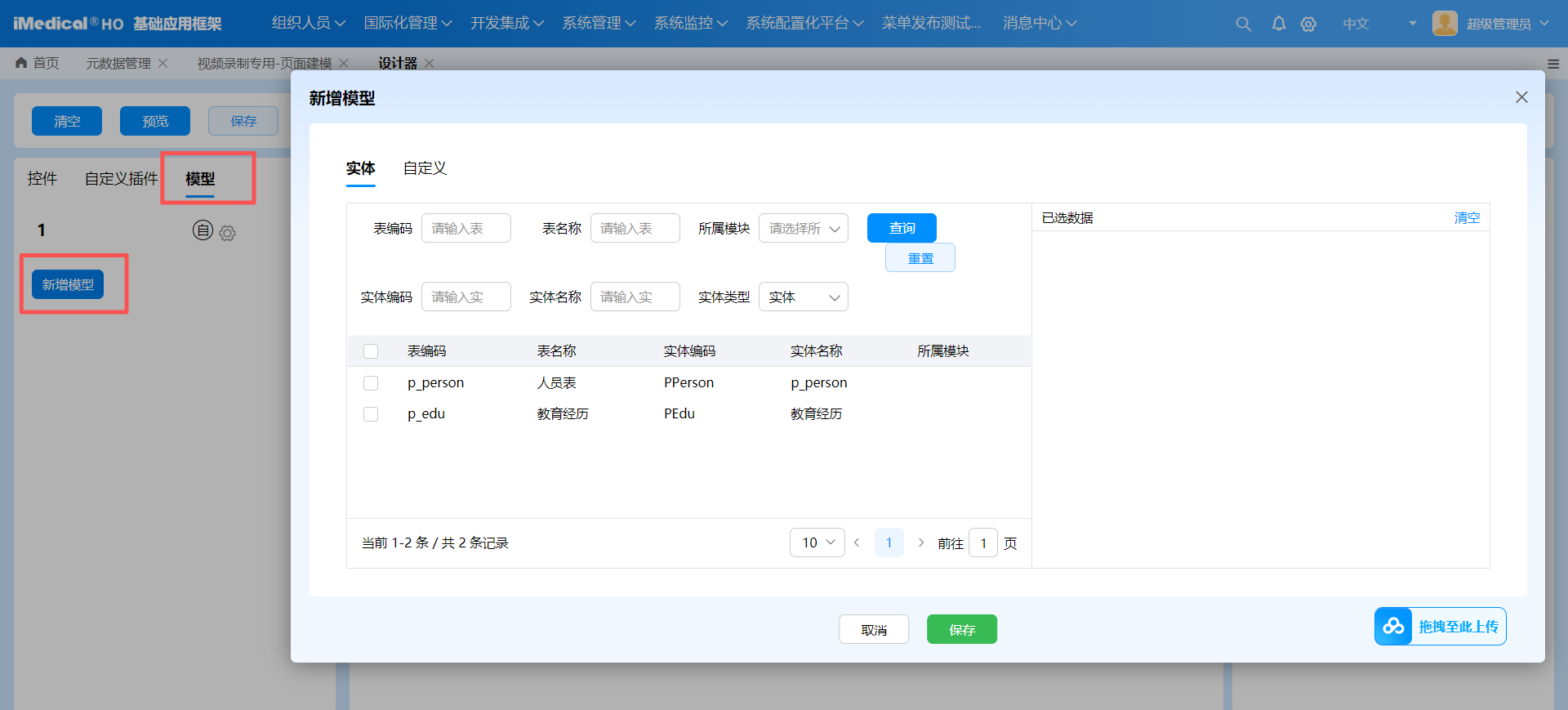Open the notification bell icon
This screenshot has height=710, width=1568.
(x=1279, y=24)
